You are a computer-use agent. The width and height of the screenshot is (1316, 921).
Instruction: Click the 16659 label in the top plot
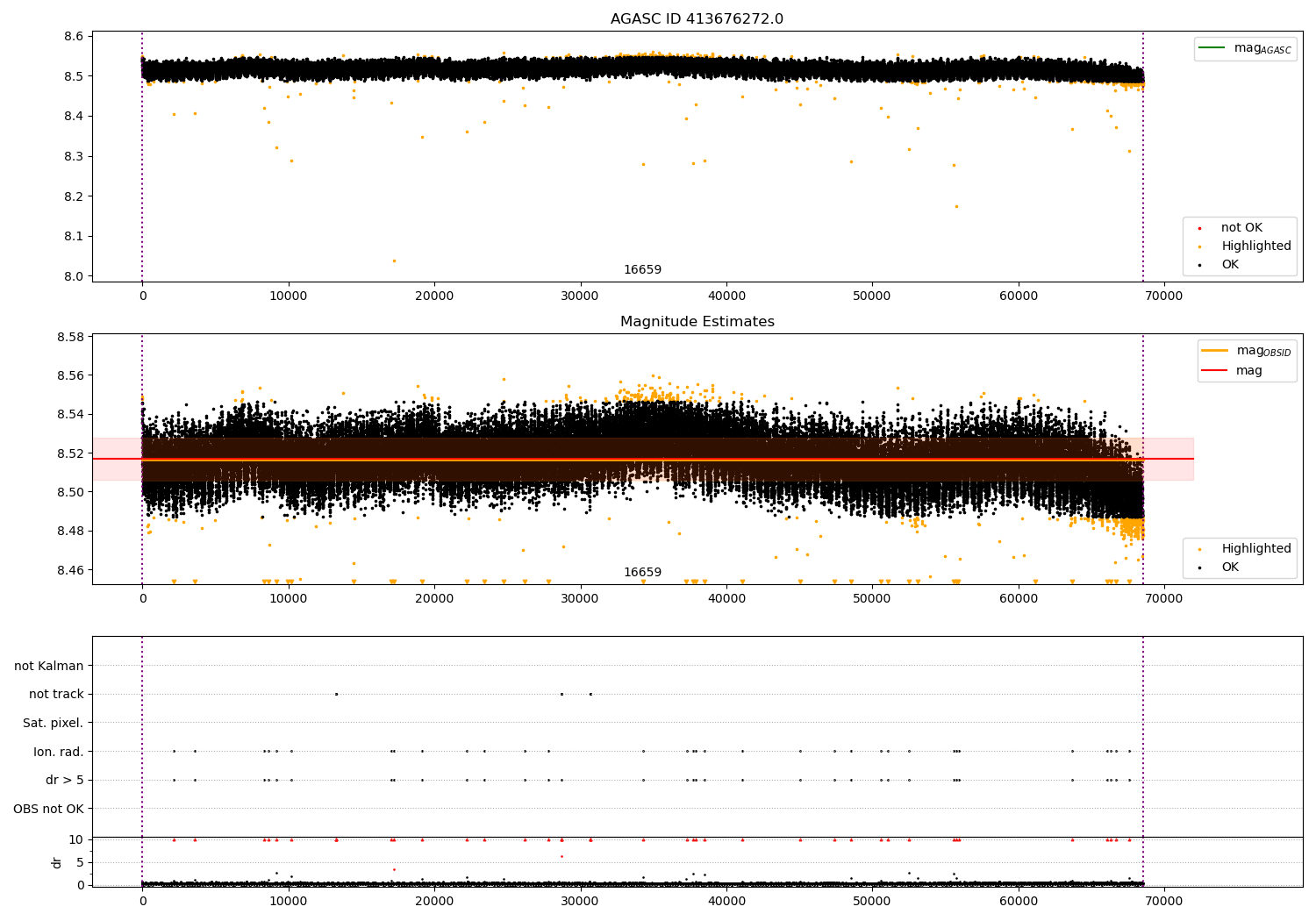642,270
